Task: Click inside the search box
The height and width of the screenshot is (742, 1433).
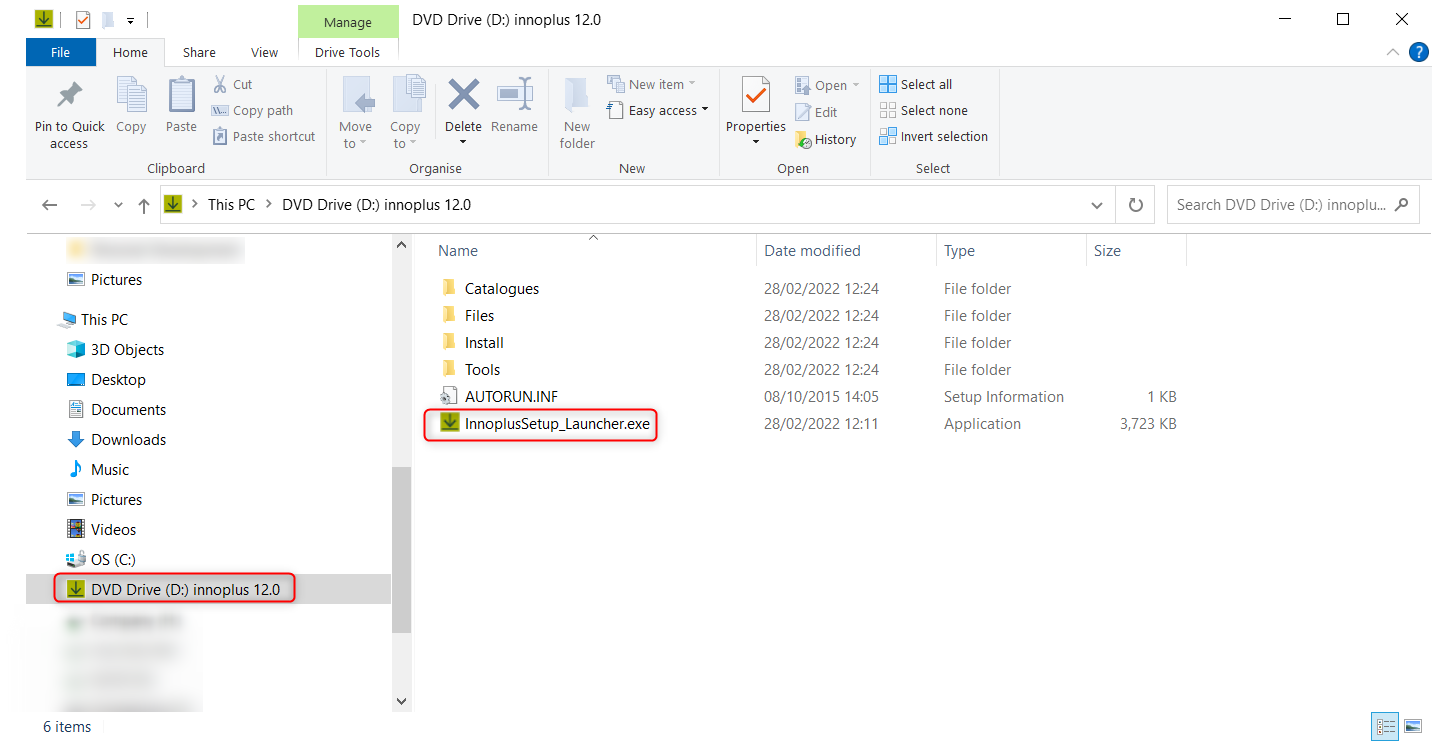Action: tap(1280, 204)
